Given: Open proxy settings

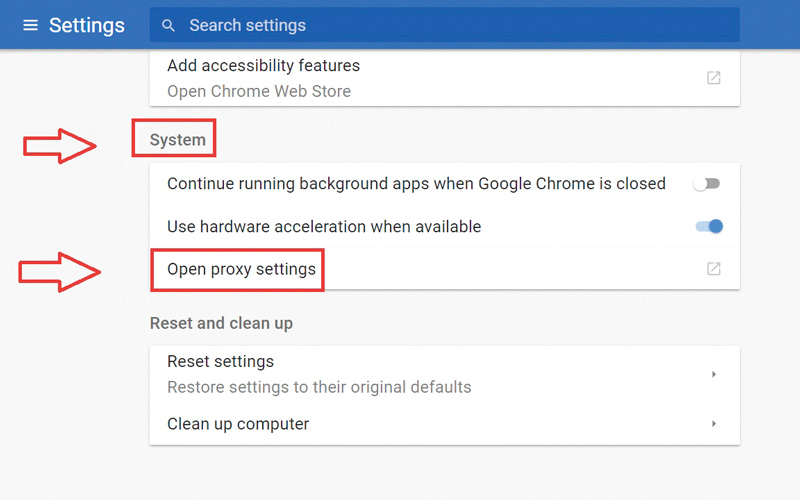Looking at the screenshot, I should tap(241, 269).
